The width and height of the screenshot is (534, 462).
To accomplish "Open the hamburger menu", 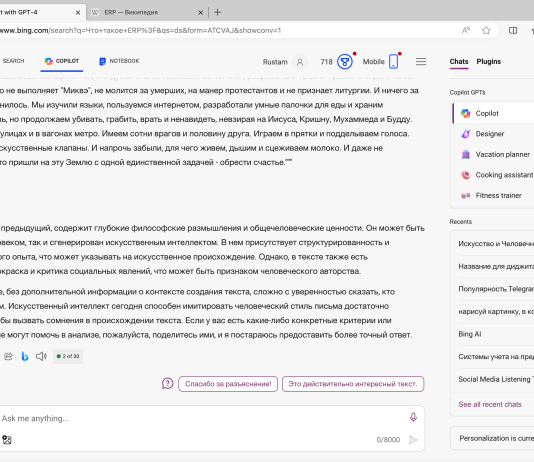I will 421,62.
